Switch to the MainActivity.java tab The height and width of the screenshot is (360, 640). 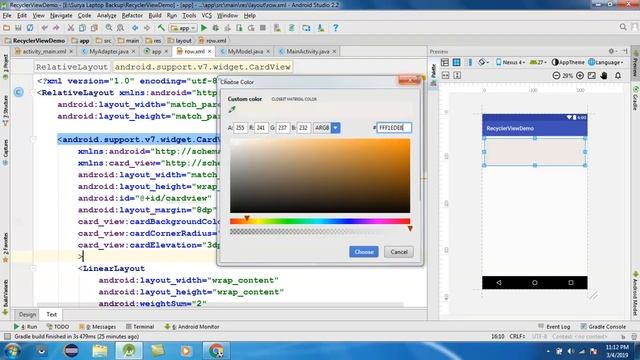[x=307, y=51]
